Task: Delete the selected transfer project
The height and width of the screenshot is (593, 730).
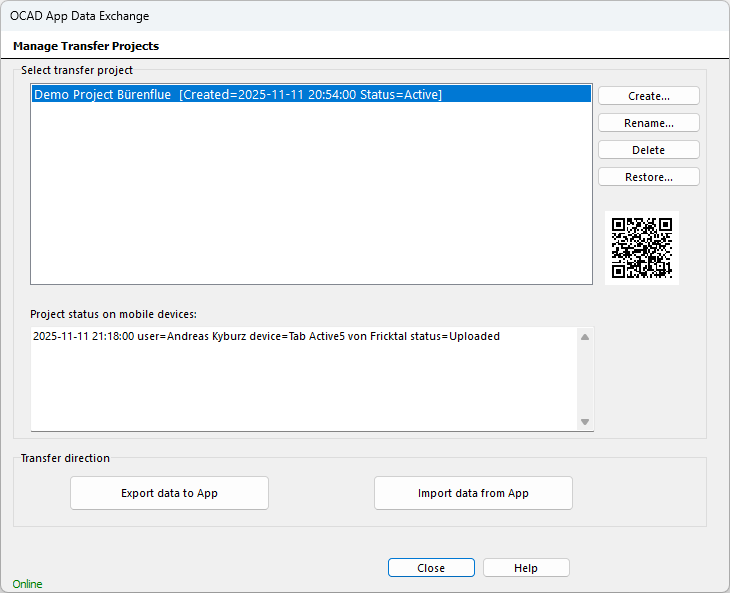Action: (x=649, y=150)
